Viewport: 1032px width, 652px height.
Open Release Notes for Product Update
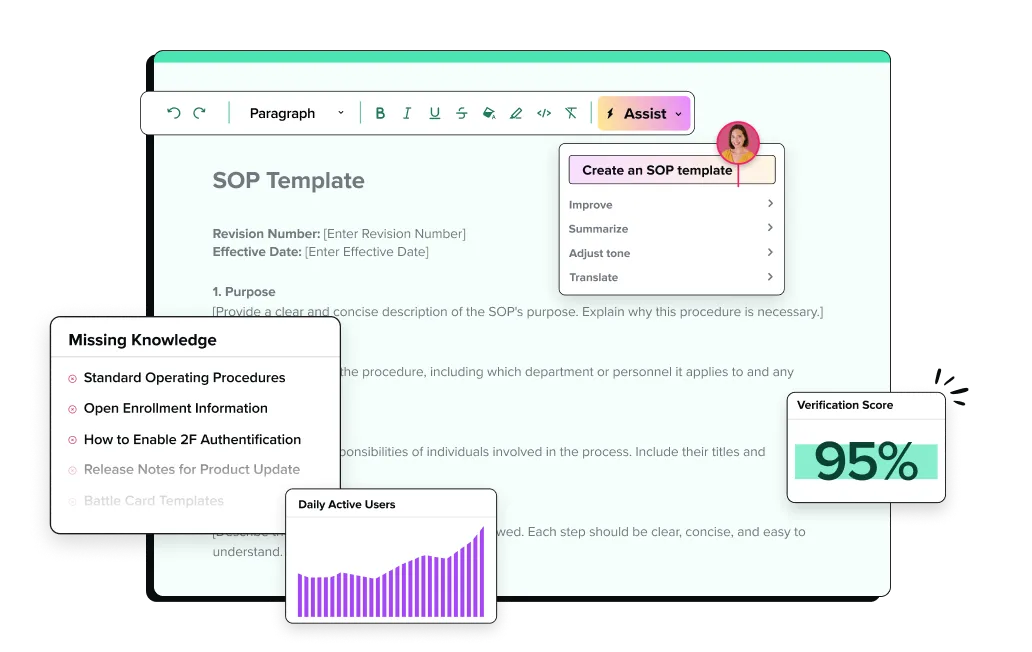click(x=192, y=469)
